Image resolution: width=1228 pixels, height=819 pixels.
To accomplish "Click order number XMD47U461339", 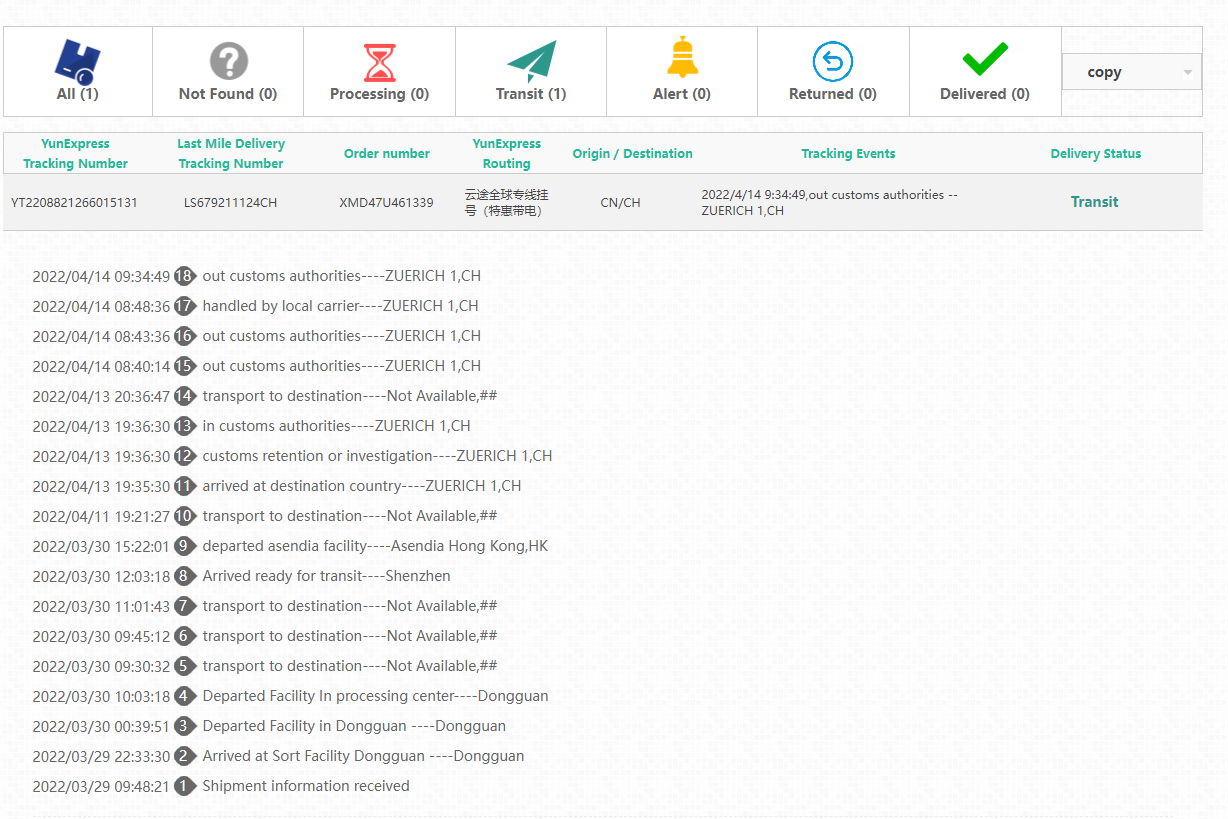I will coord(386,203).
